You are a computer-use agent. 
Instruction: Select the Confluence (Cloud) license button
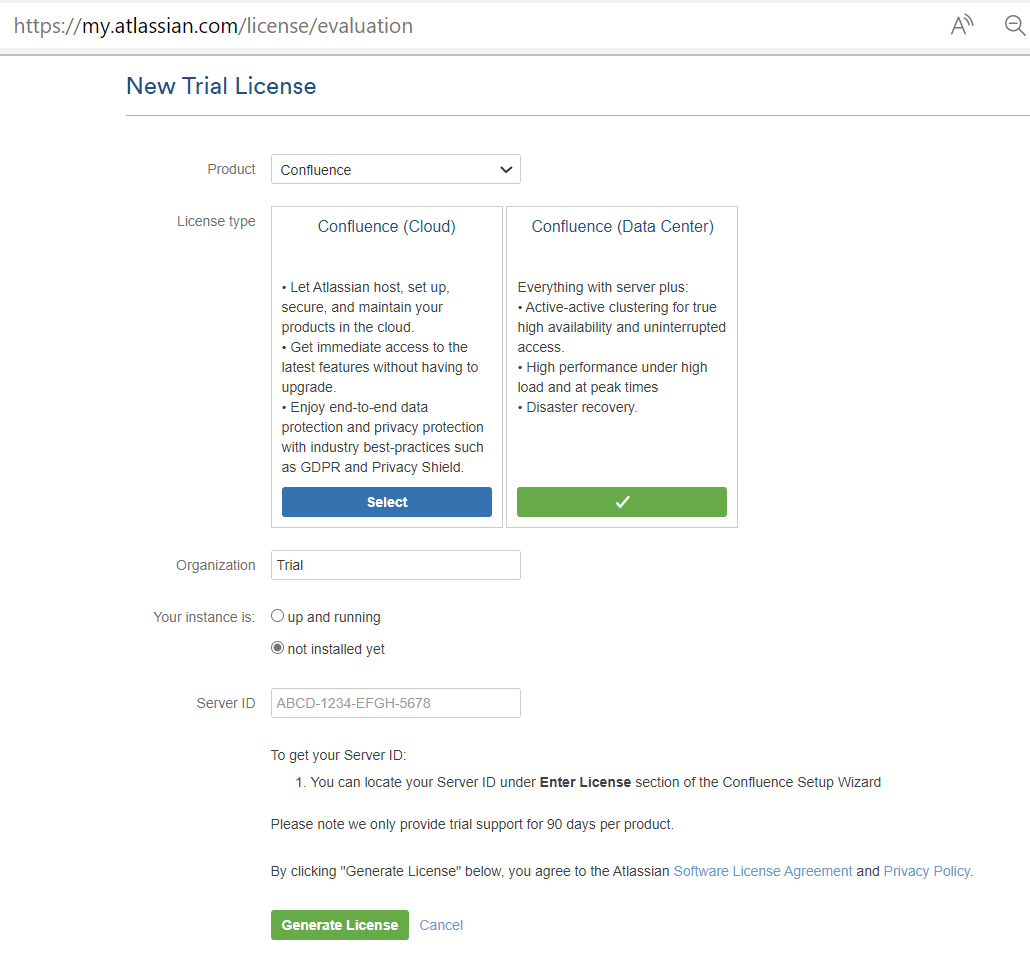click(x=387, y=502)
